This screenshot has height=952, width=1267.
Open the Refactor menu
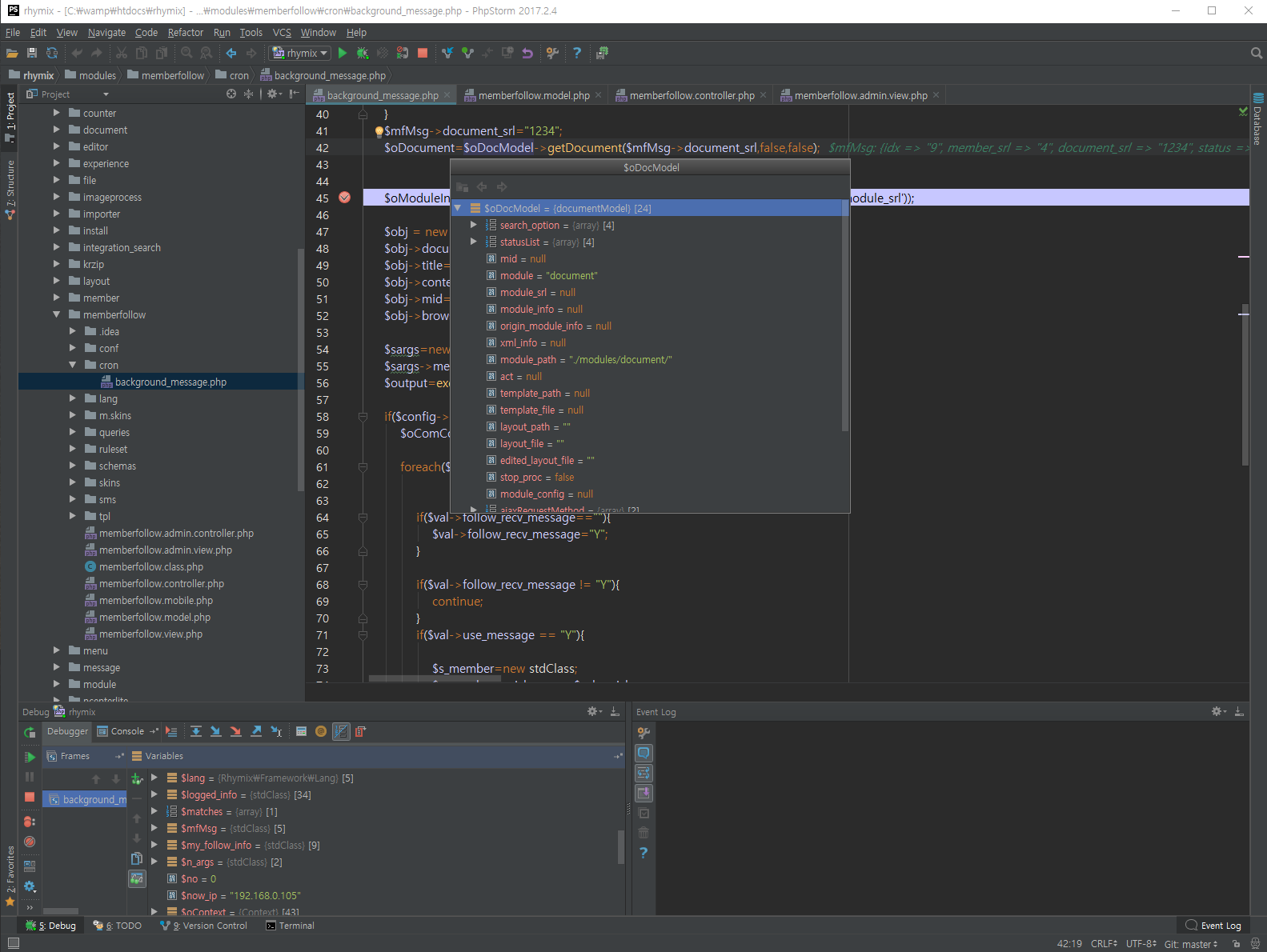[186, 32]
